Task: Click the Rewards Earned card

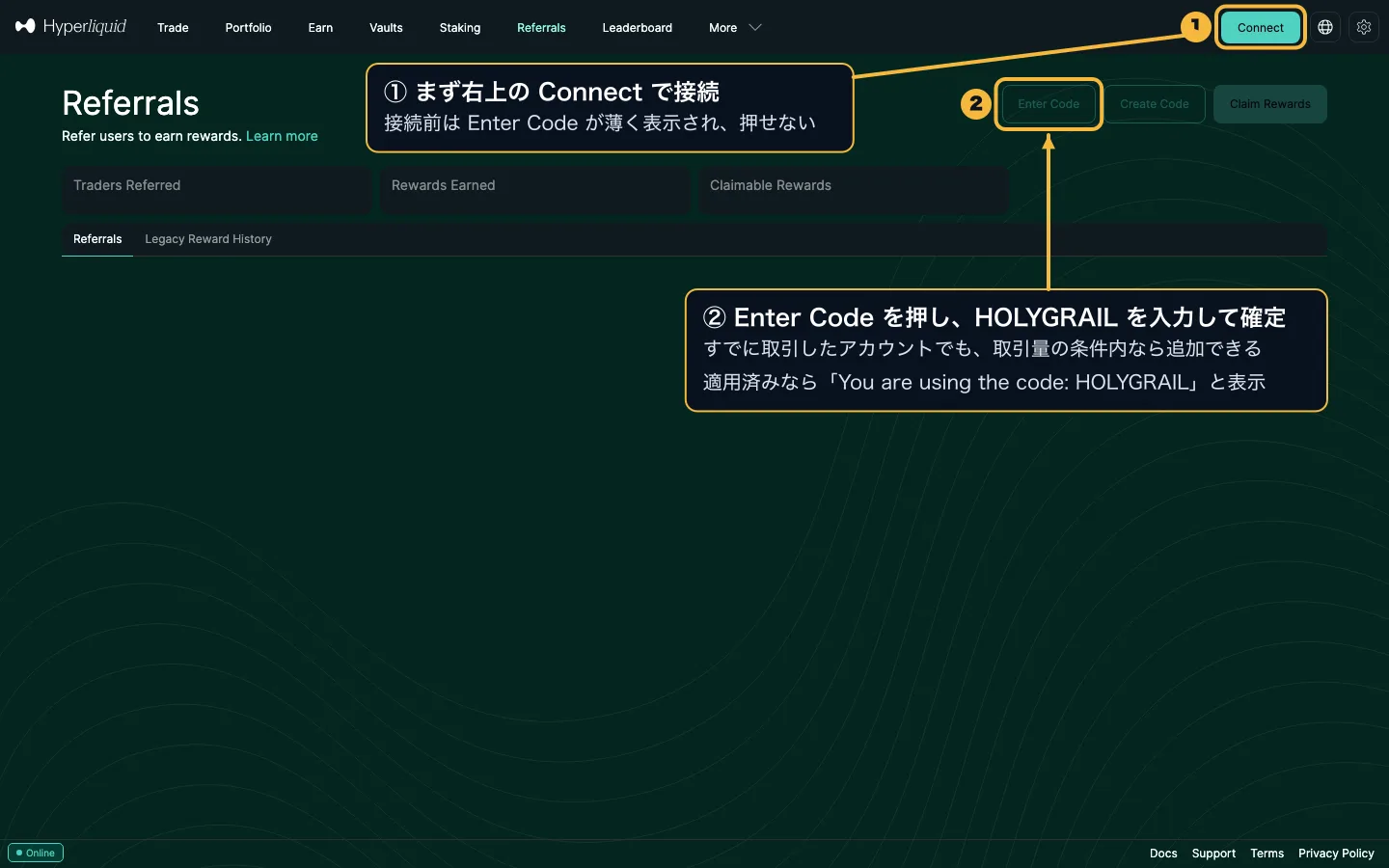Action: (x=534, y=190)
